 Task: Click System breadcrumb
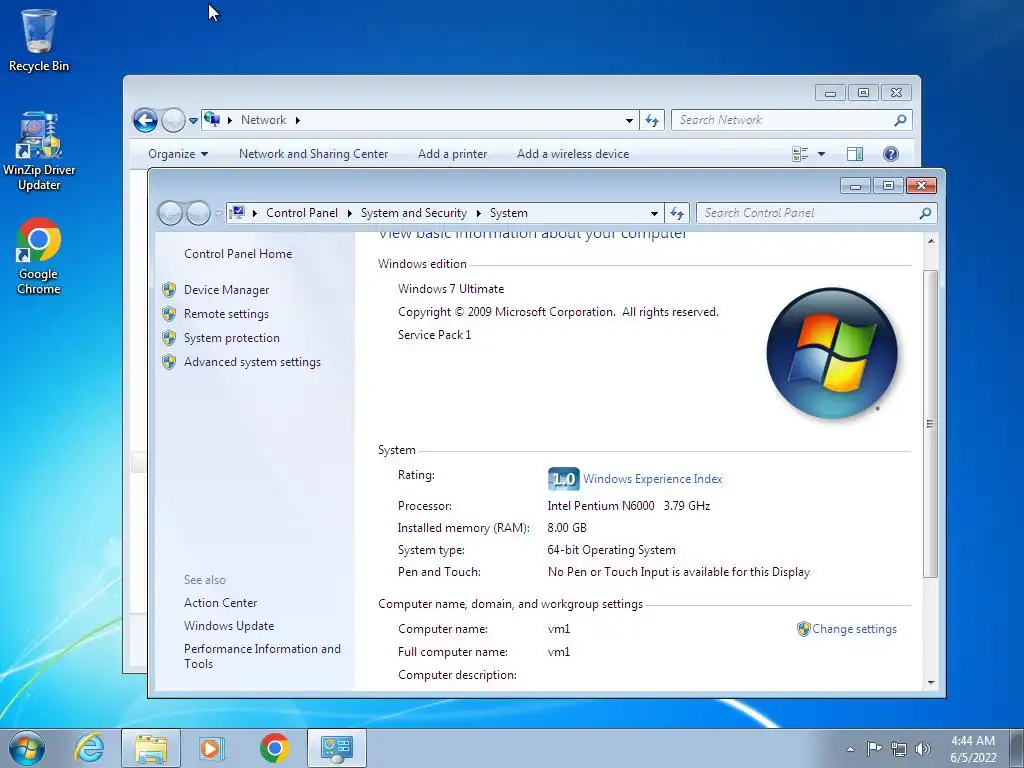509,213
